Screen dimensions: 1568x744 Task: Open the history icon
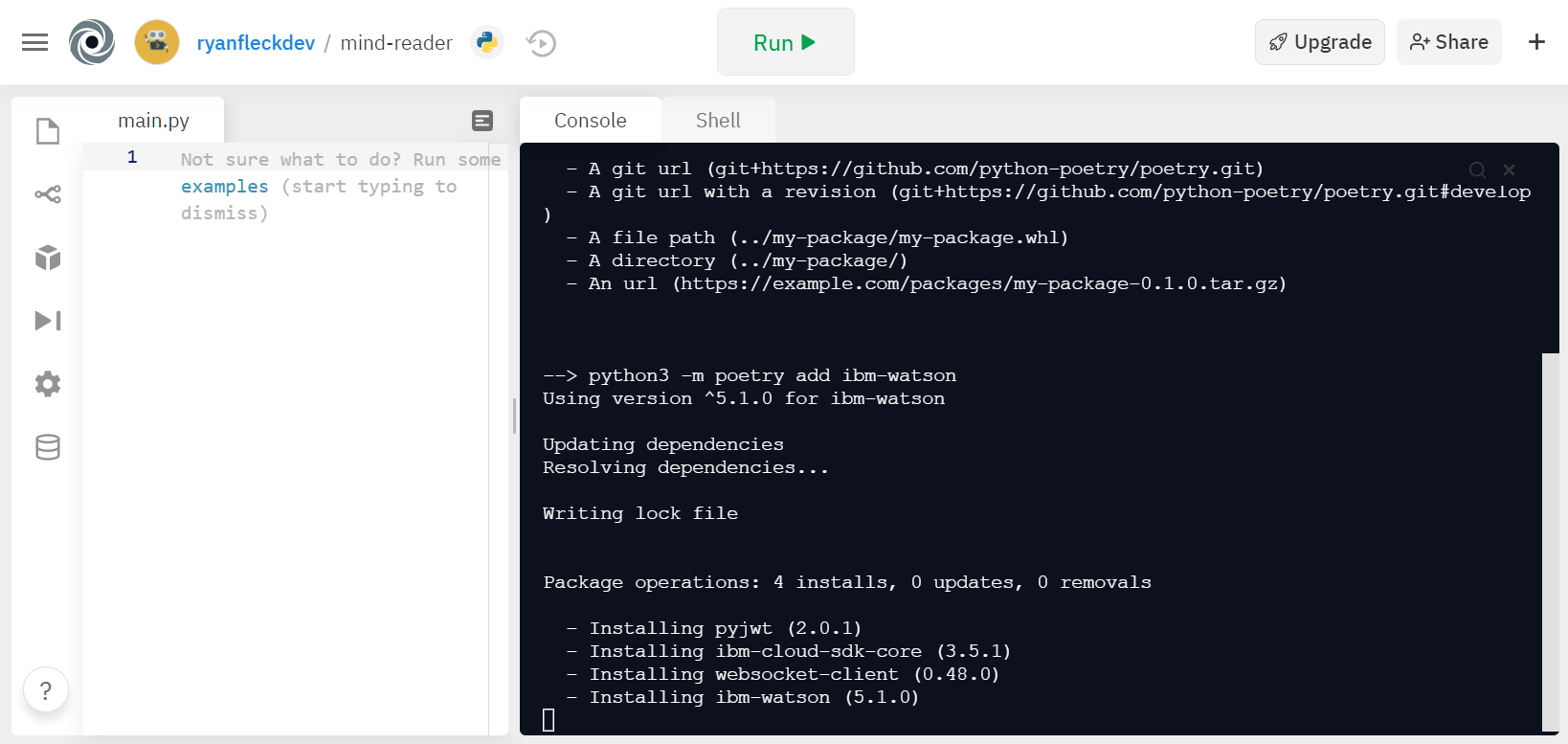pyautogui.click(x=541, y=43)
